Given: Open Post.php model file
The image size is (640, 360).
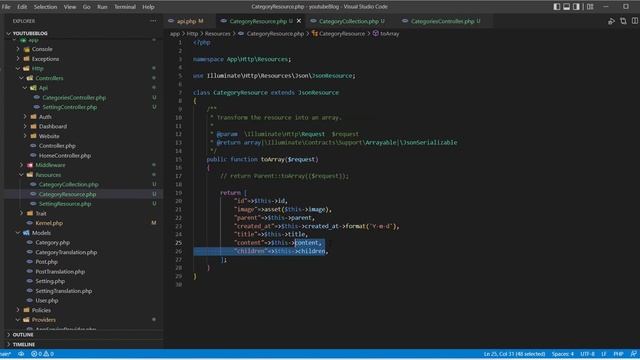Looking at the screenshot, I should pyautogui.click(x=47, y=262).
